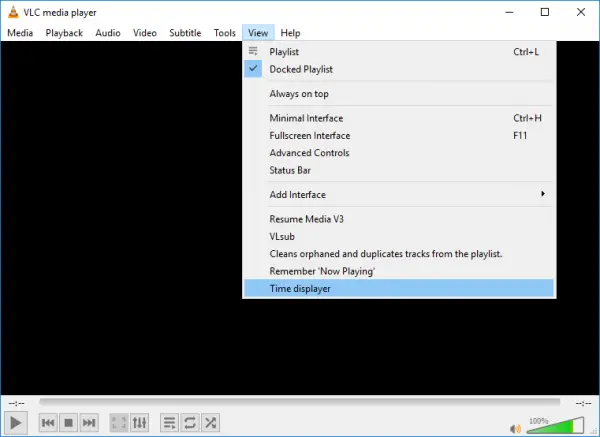The width and height of the screenshot is (600, 437).
Task: Skip to previous media track
Action: (48, 423)
